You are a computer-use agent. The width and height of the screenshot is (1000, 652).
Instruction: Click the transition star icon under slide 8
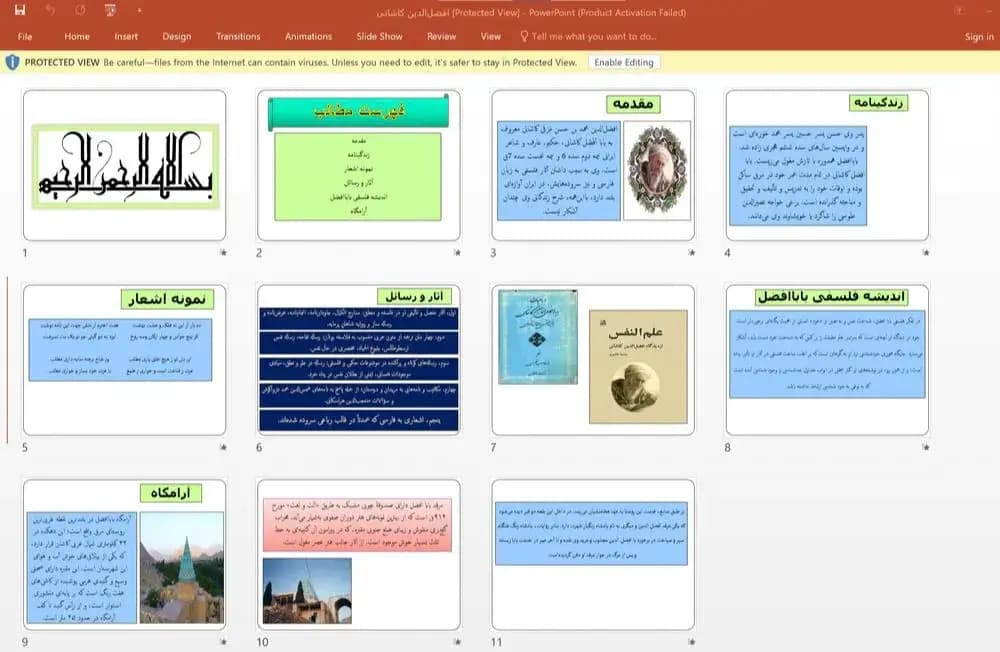point(926,447)
